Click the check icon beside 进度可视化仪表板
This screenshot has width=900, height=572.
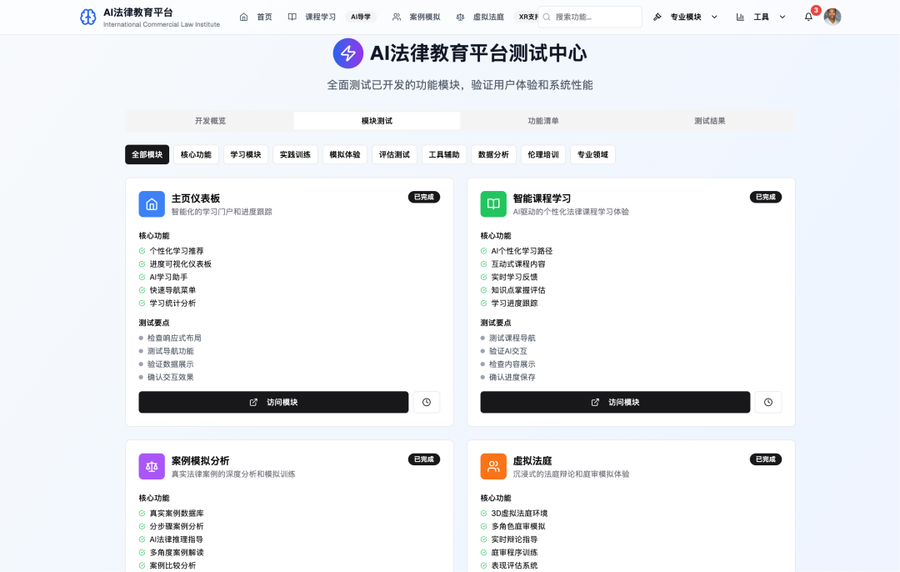point(142,264)
